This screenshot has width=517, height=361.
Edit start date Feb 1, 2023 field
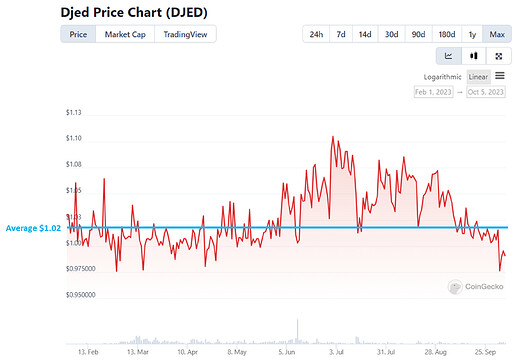pyautogui.click(x=433, y=92)
